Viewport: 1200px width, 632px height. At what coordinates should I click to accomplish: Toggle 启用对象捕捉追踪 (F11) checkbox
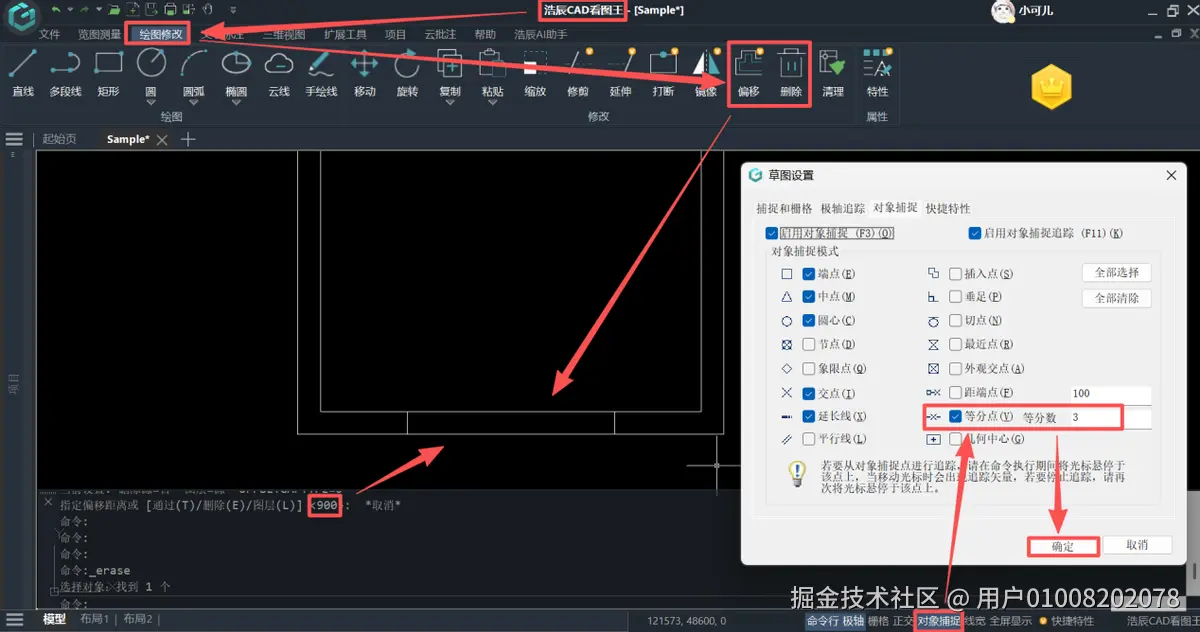(975, 233)
